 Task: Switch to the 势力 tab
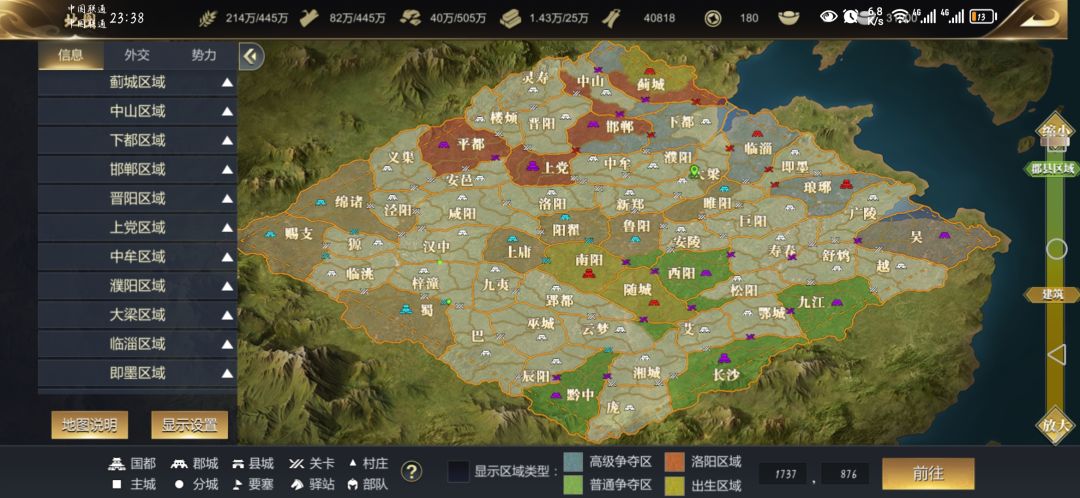[203, 55]
